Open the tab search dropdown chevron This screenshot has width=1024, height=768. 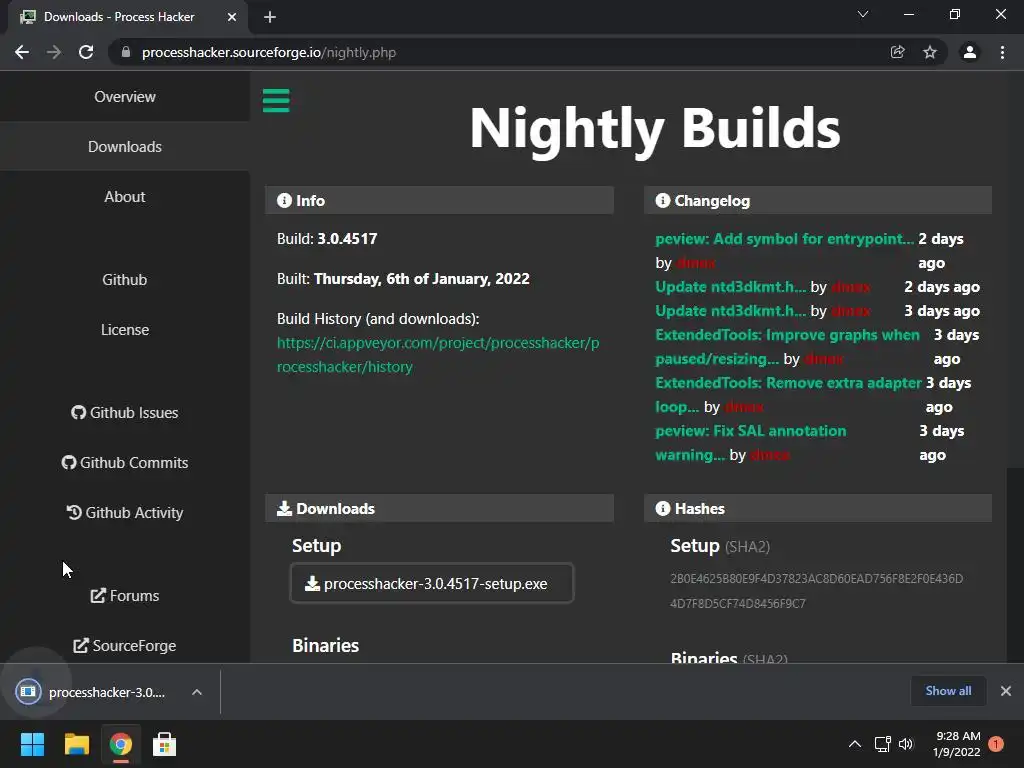[x=863, y=14]
